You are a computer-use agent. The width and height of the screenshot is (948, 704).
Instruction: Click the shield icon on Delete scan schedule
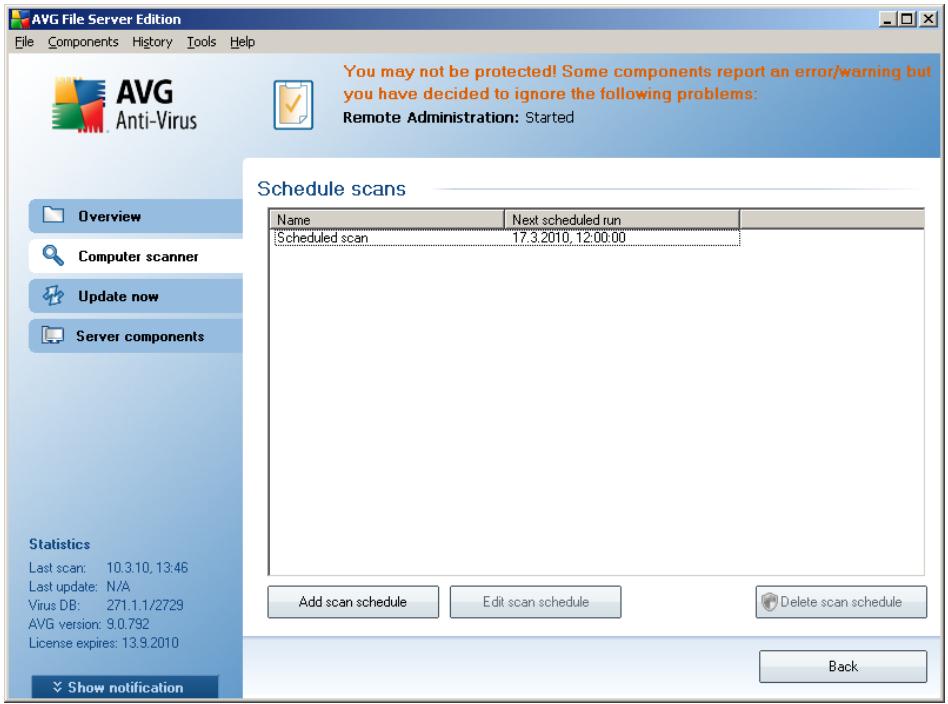(769, 602)
